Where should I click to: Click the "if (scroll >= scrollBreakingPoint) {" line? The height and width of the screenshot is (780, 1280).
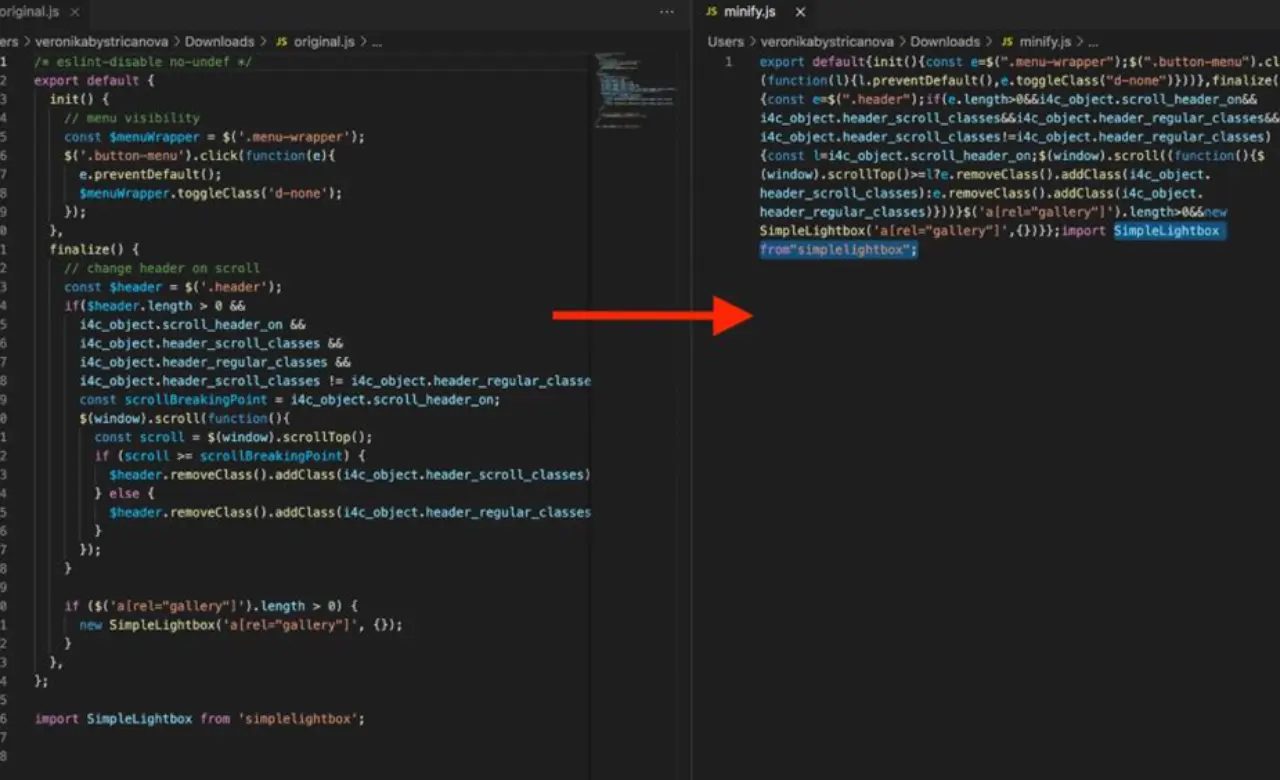click(230, 456)
